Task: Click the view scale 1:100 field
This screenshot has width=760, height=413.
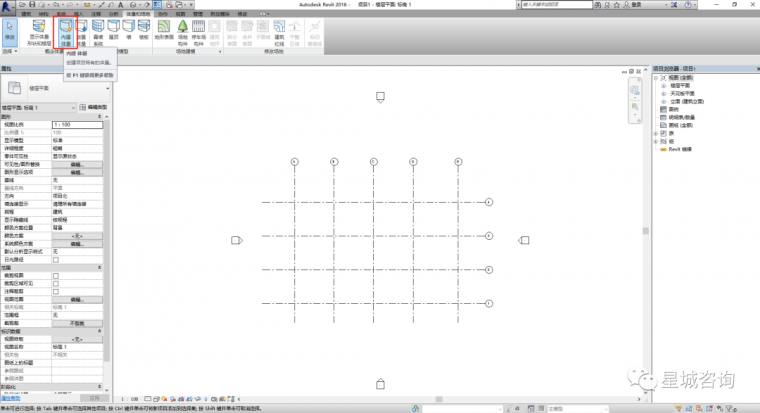Action: click(x=76, y=124)
